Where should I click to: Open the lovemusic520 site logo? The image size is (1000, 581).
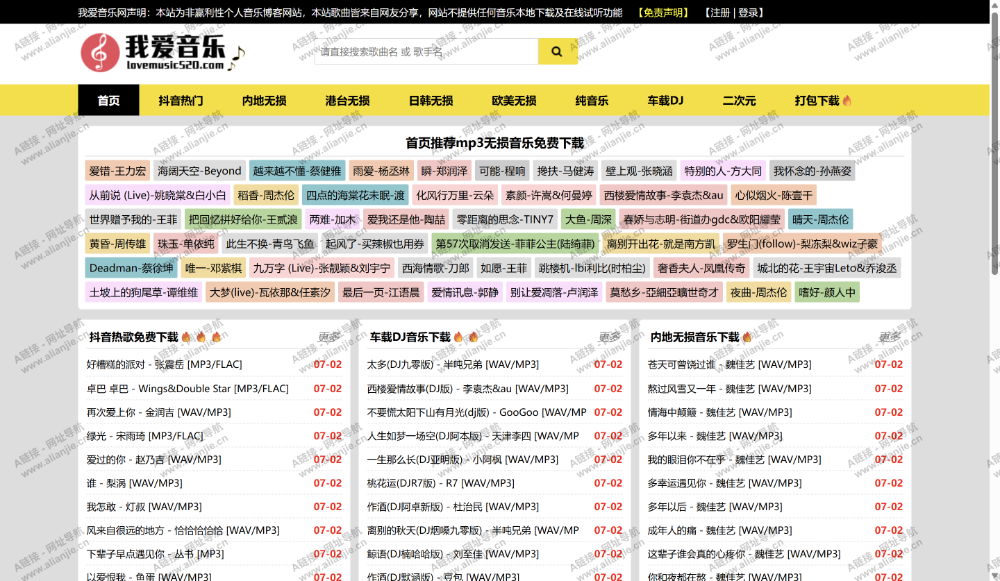(x=163, y=52)
